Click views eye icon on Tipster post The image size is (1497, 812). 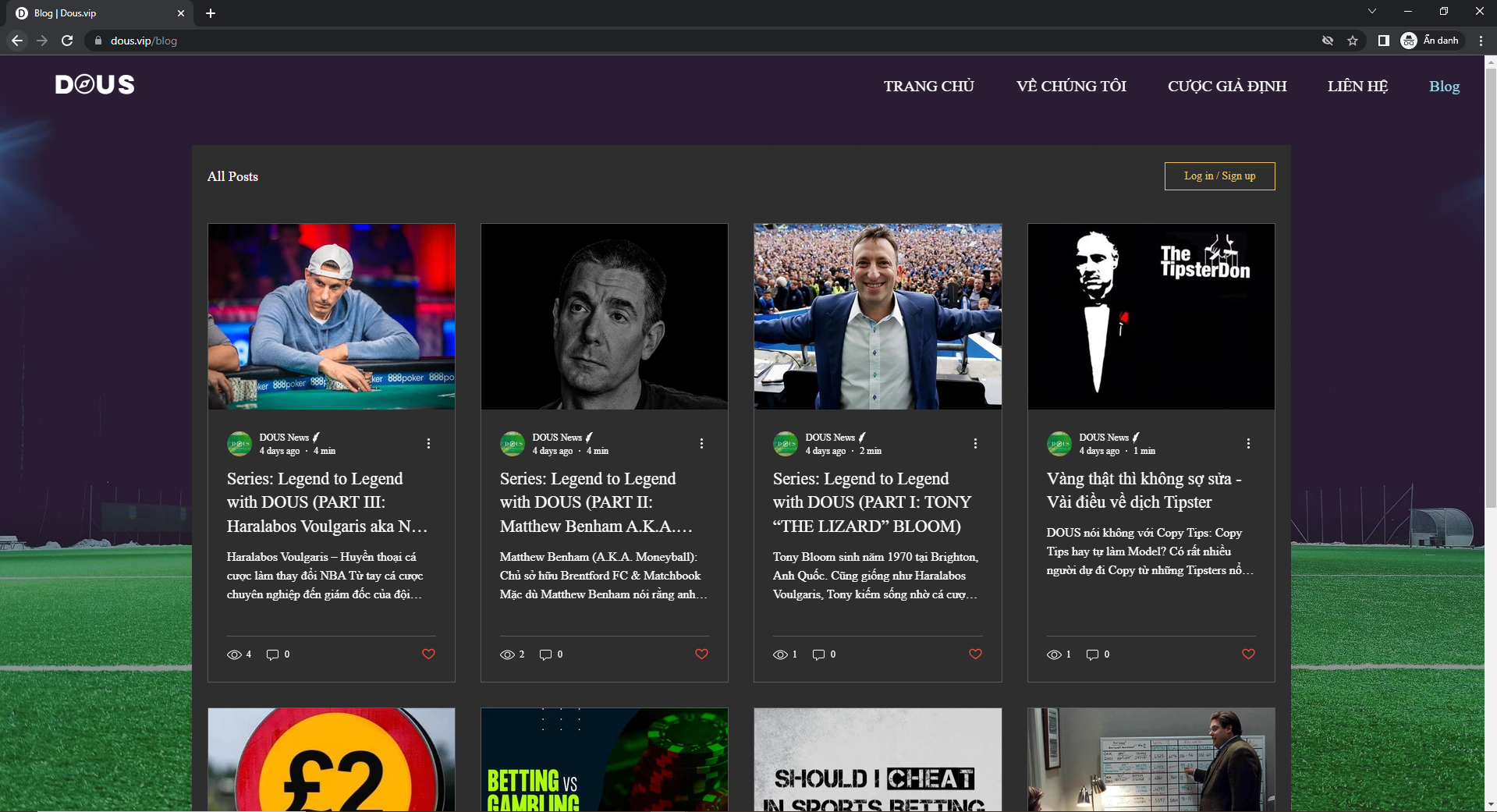pyautogui.click(x=1054, y=654)
